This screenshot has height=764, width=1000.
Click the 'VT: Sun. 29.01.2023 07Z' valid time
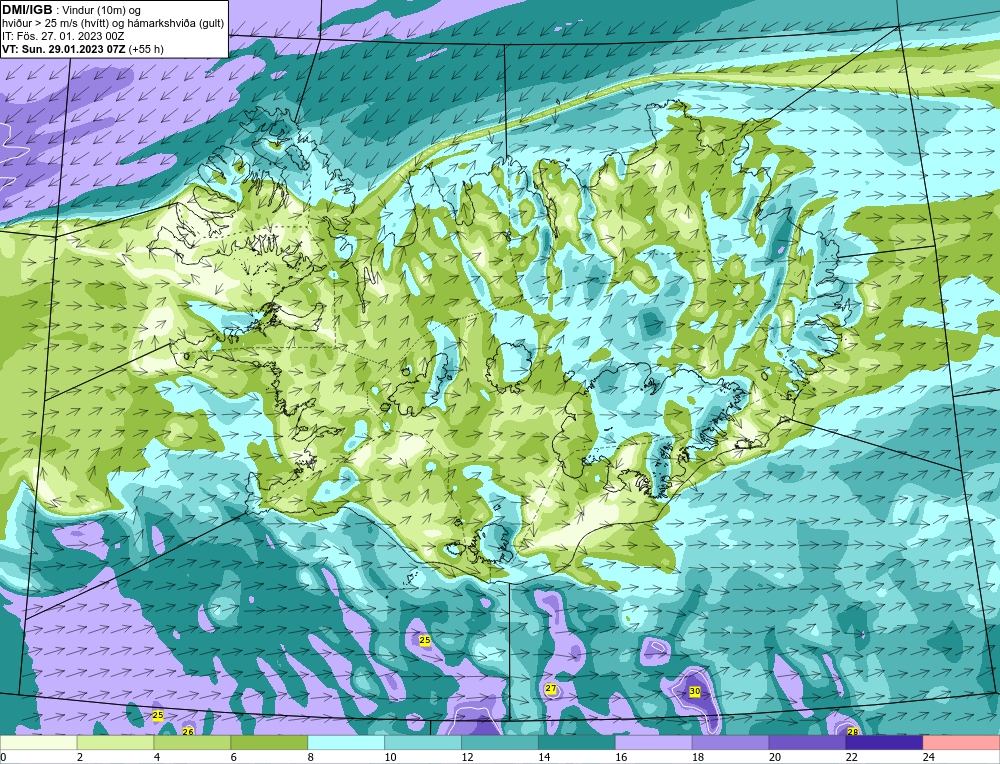tap(64, 49)
